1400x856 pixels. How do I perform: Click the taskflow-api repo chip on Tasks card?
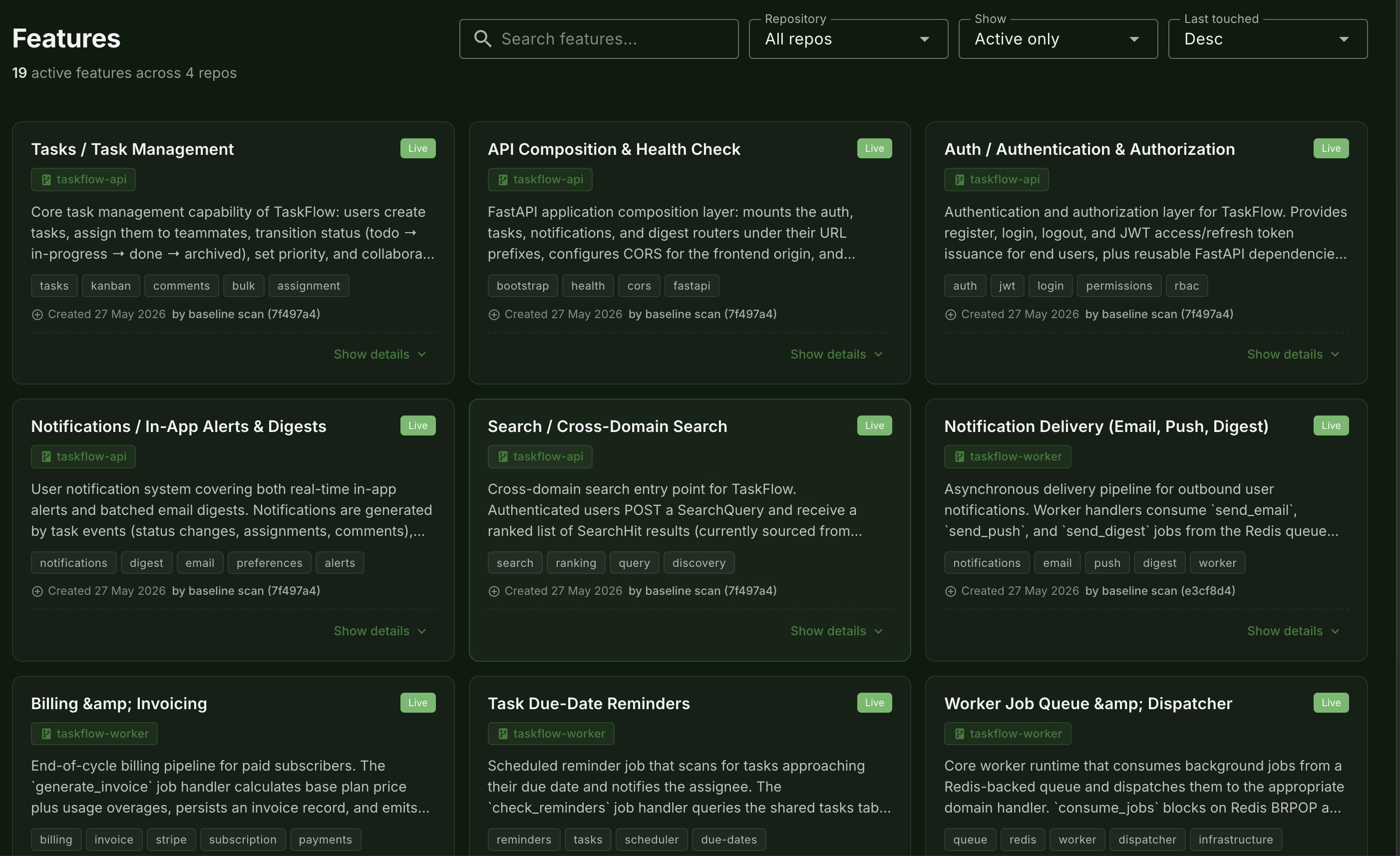click(83, 180)
